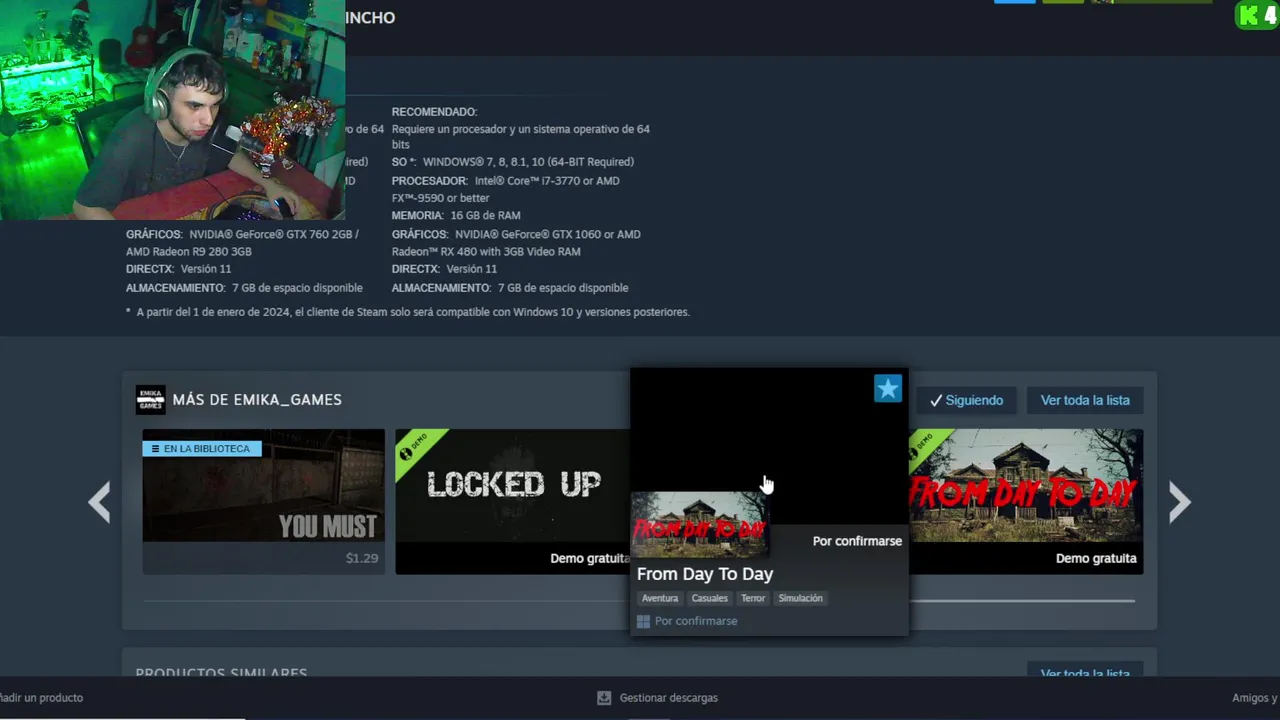Image resolution: width=1280 pixels, height=720 pixels.
Task: Open the You Must game card
Action: (x=263, y=502)
